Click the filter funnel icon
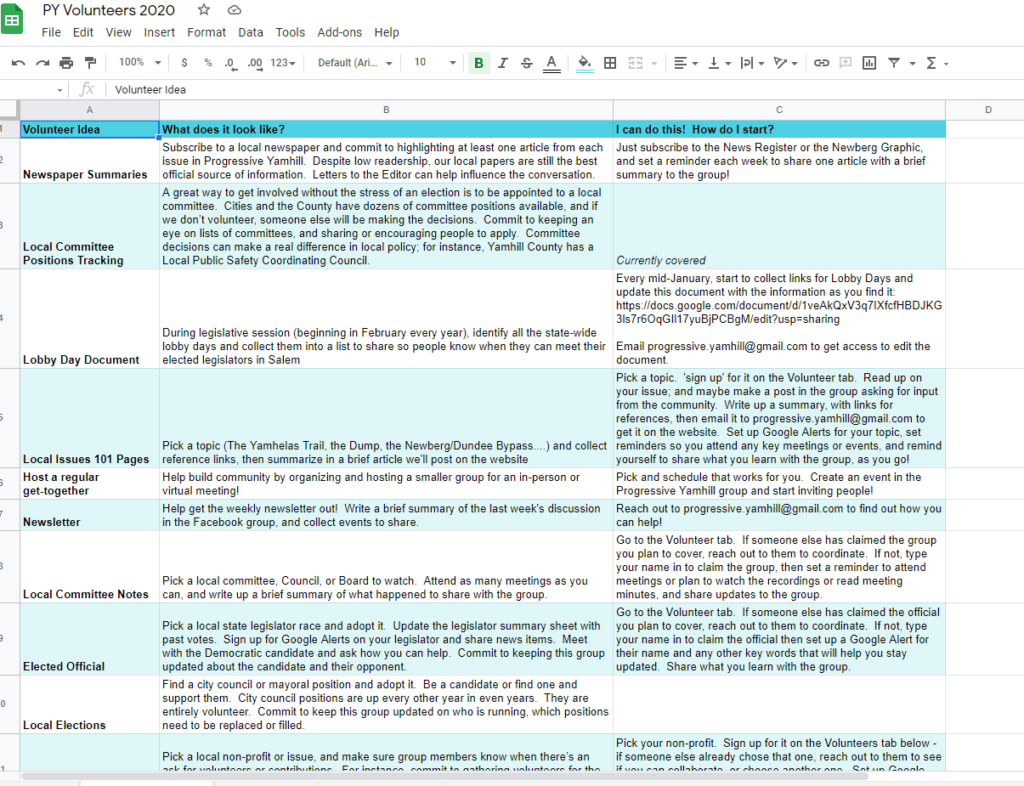This screenshot has width=1024, height=786. pos(894,63)
